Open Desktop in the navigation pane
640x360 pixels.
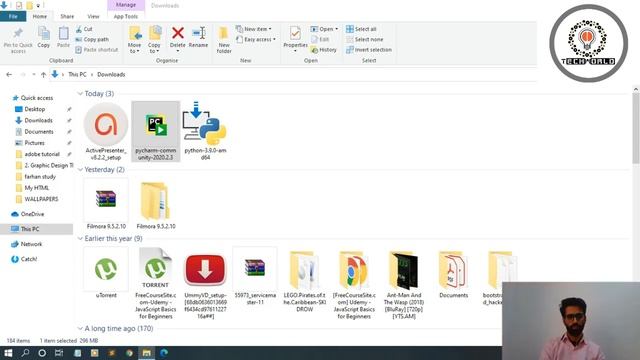35,109
